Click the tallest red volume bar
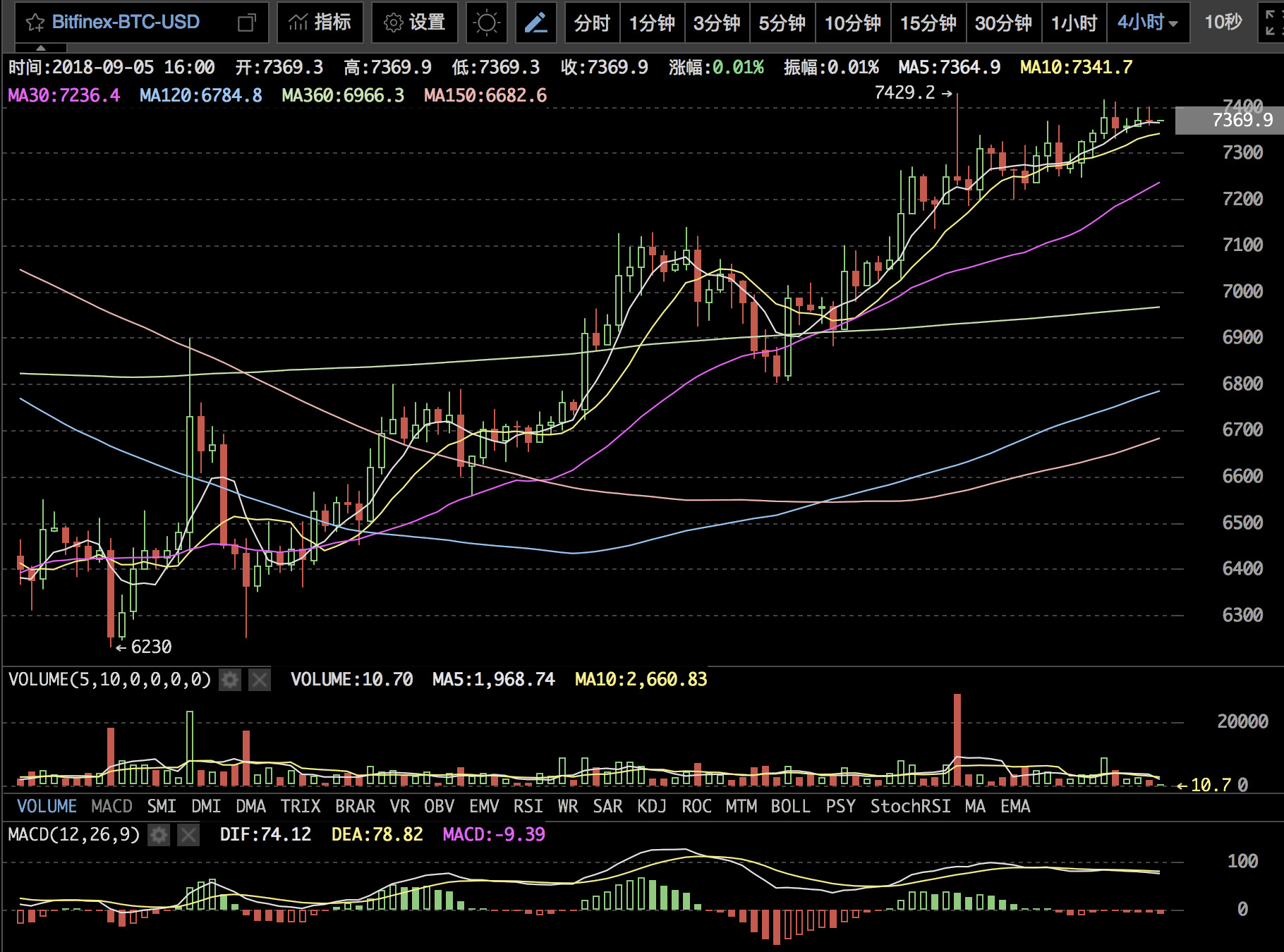The height and width of the screenshot is (952, 1284). [957, 740]
